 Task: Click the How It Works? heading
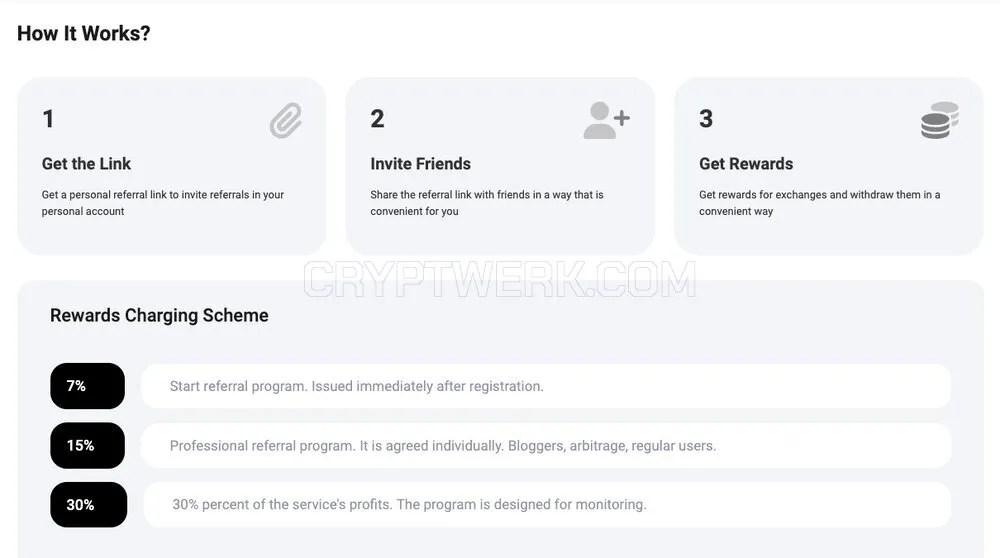click(84, 33)
